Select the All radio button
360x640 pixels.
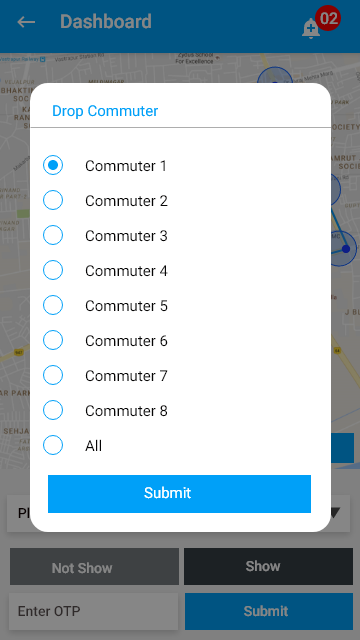[x=53, y=445]
